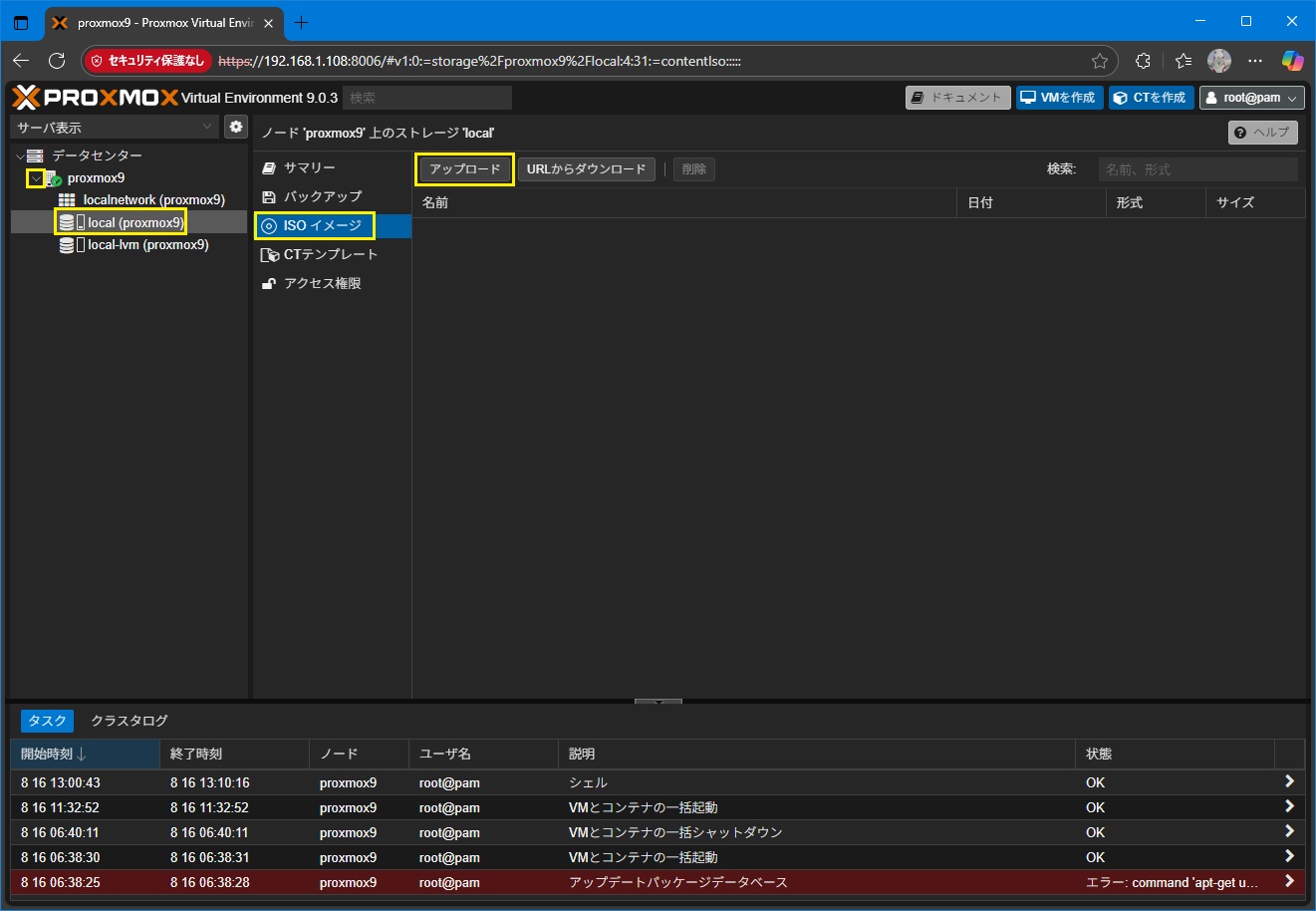
Task: Click the browser back arrow
Action: 21,61
